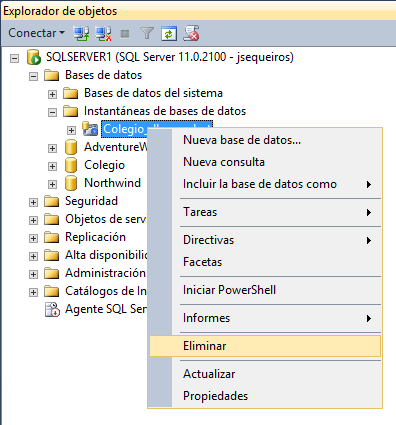The width and height of the screenshot is (396, 425).
Task: Collapse the Bases de datos folder
Action: pos(33,77)
